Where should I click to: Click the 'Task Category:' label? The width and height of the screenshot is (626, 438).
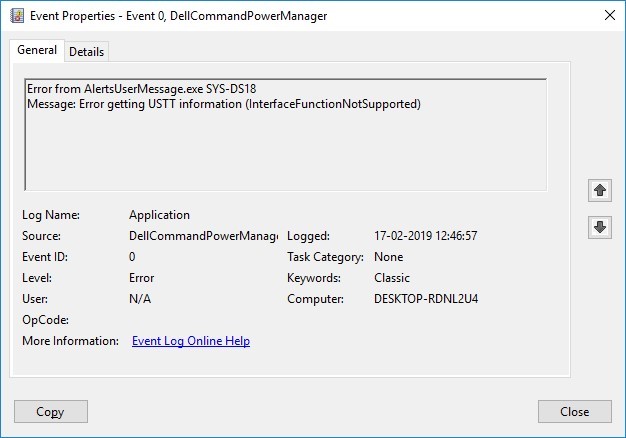coord(325,257)
